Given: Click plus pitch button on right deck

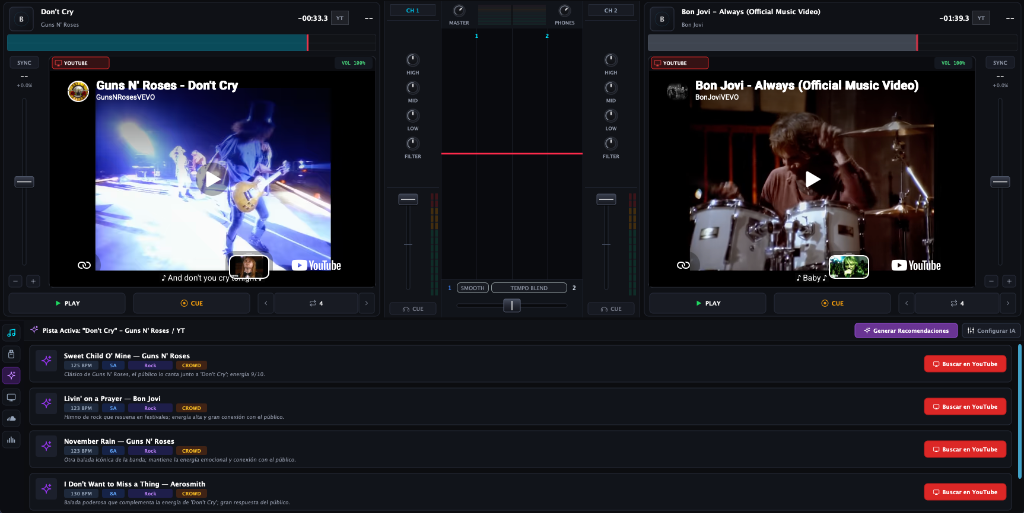Looking at the screenshot, I should 1009,281.
